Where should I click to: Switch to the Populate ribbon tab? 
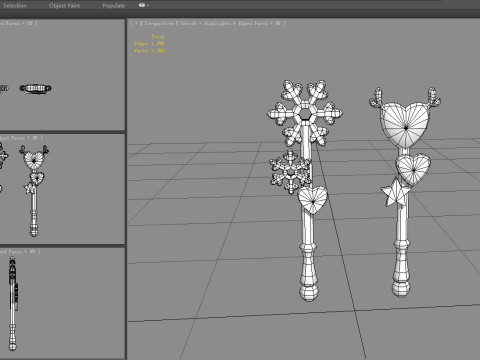pyautogui.click(x=114, y=5)
